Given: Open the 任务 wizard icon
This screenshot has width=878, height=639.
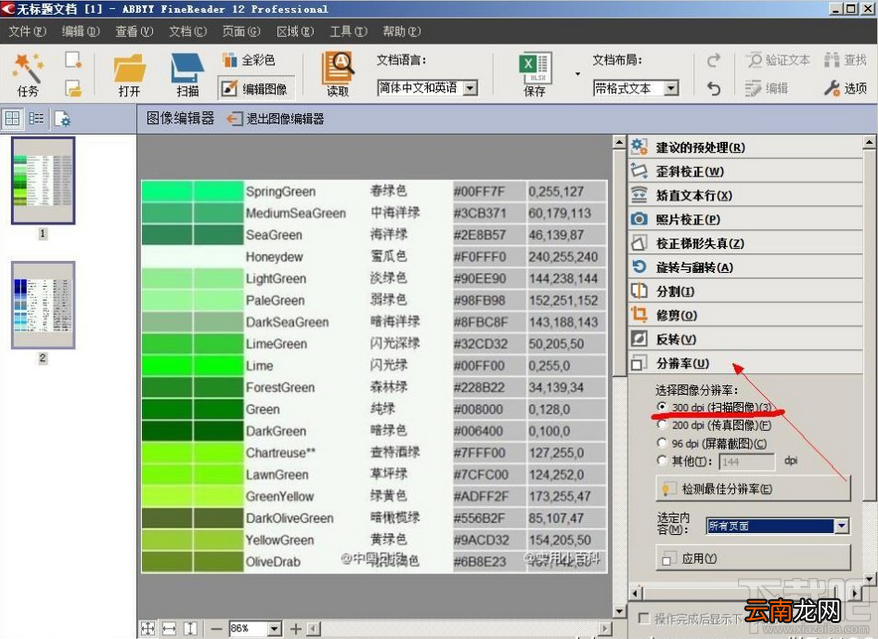Looking at the screenshot, I should 28,74.
